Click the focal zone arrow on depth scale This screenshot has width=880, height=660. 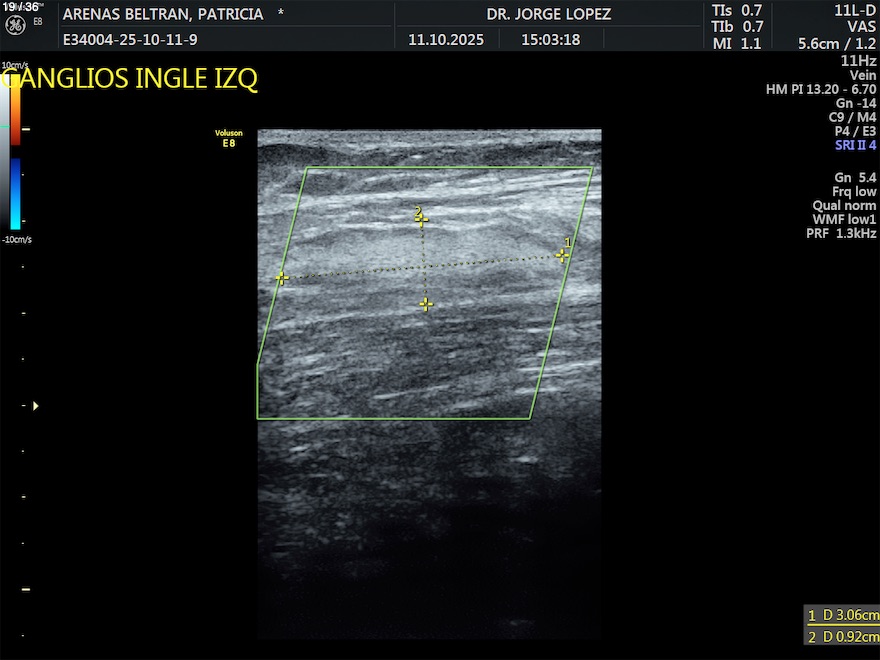pos(36,406)
